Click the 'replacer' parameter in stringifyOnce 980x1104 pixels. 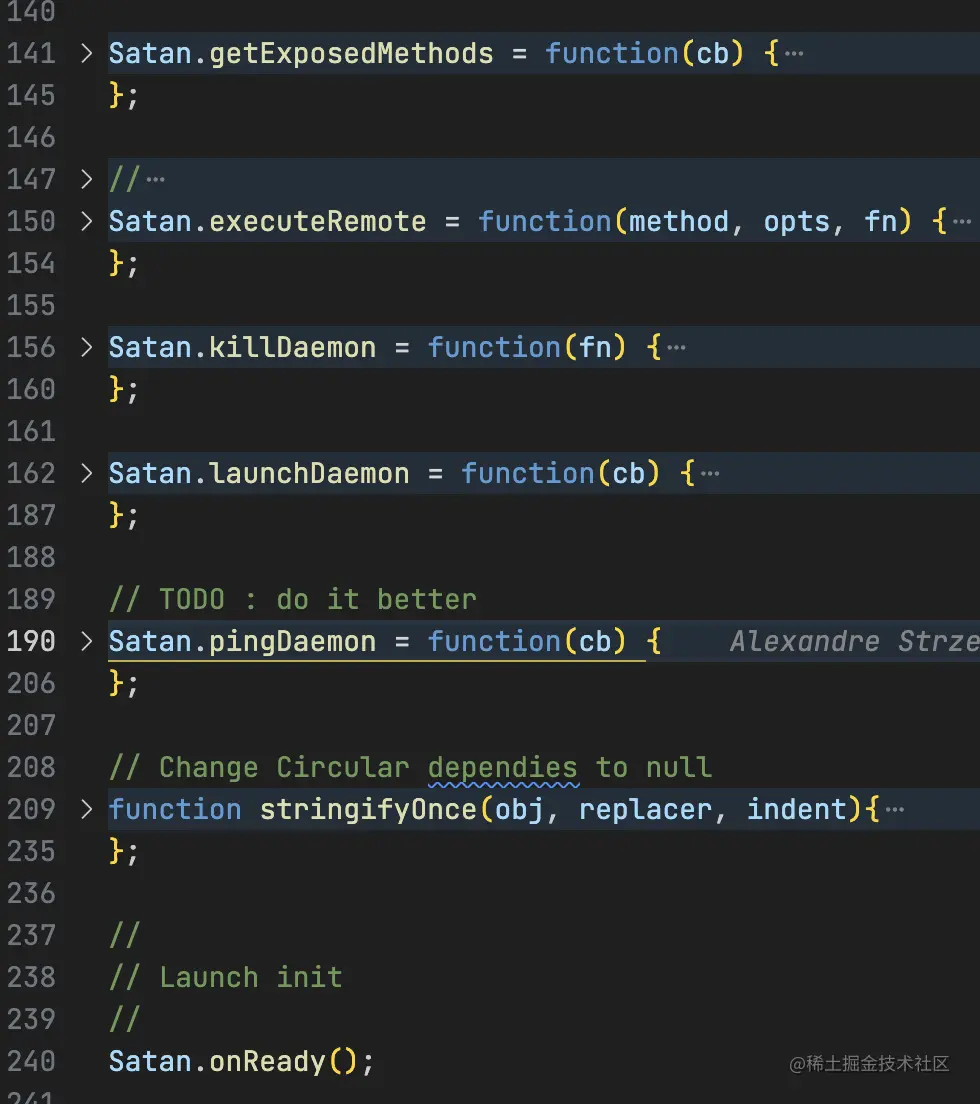645,809
